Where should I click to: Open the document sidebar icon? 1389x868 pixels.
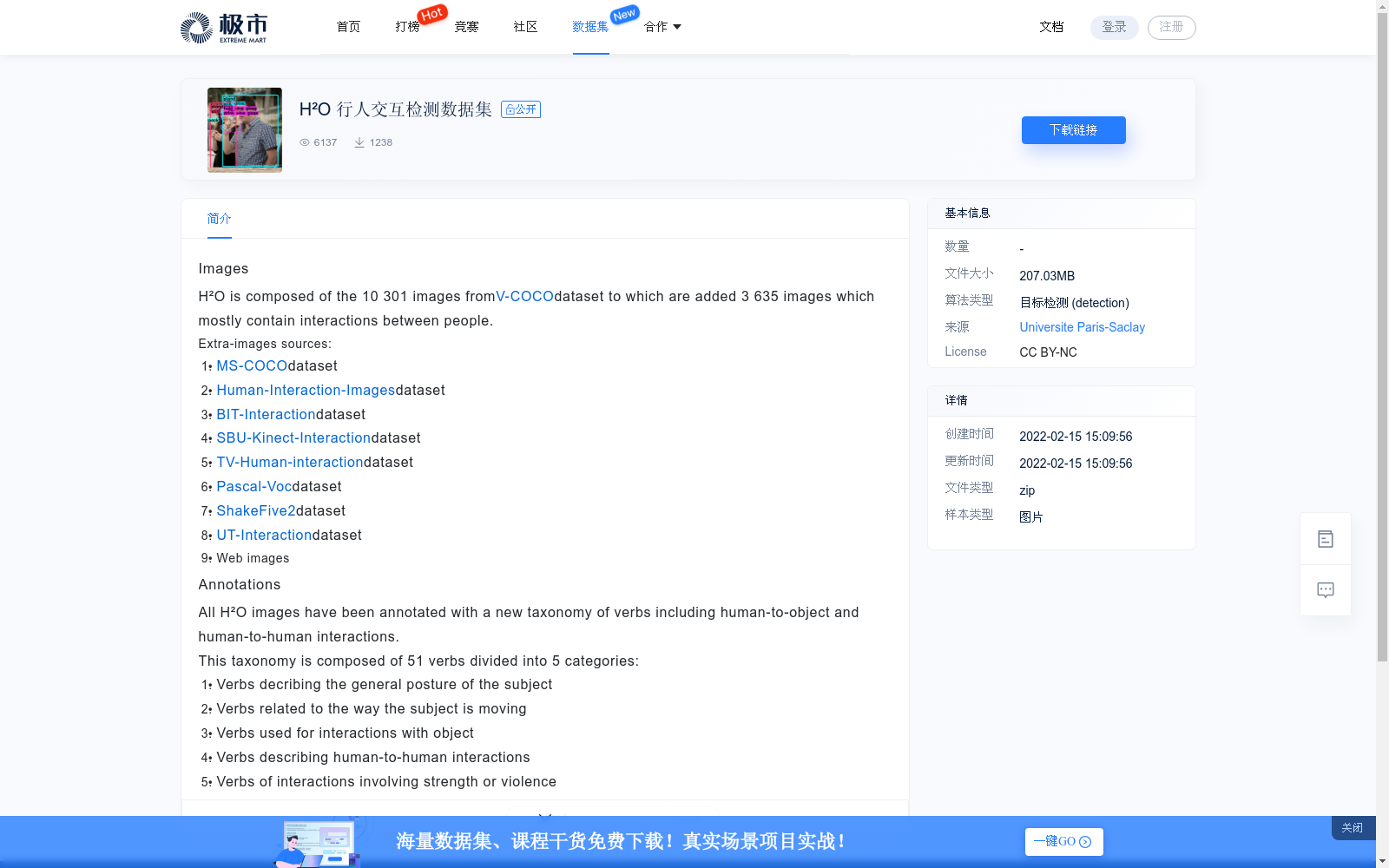click(1326, 539)
